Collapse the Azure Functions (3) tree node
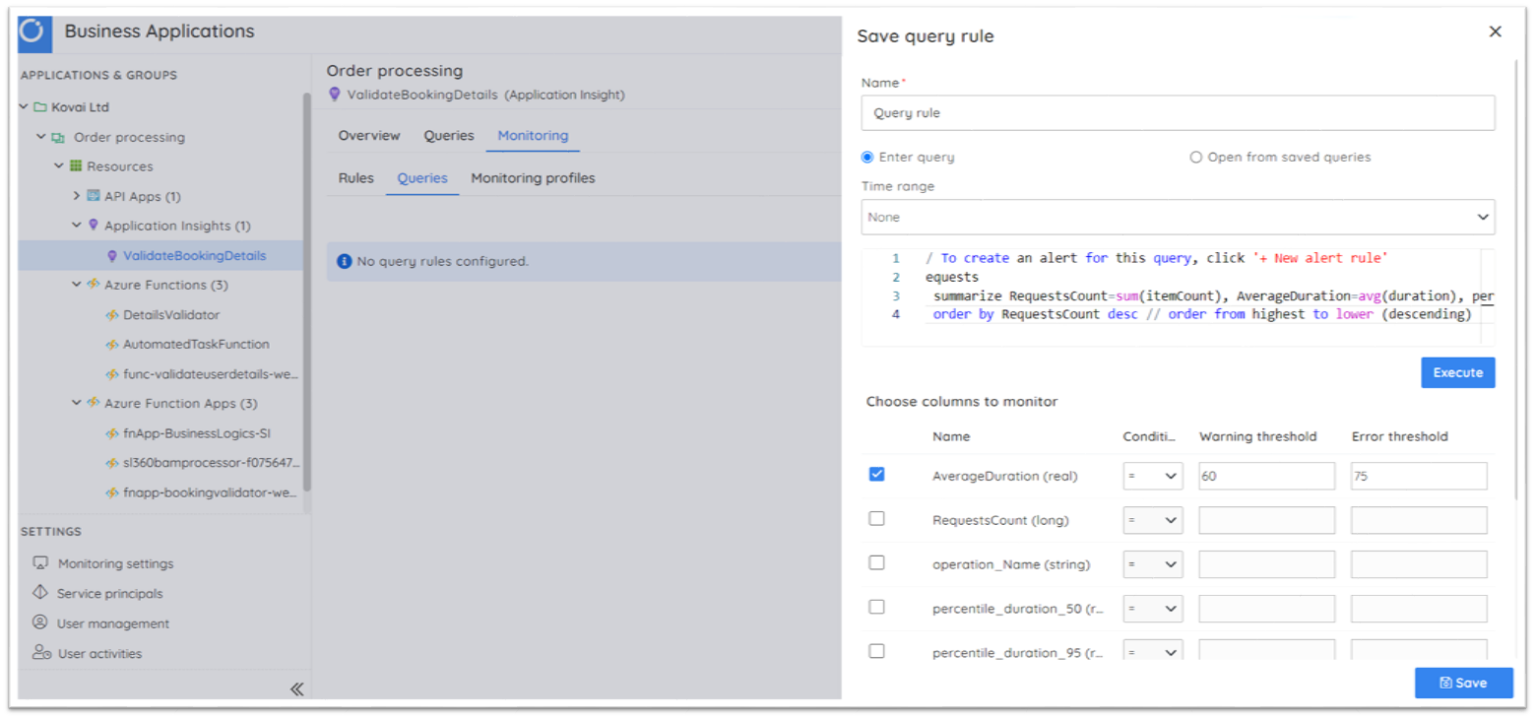This screenshot has height=719, width=1536. (76, 284)
